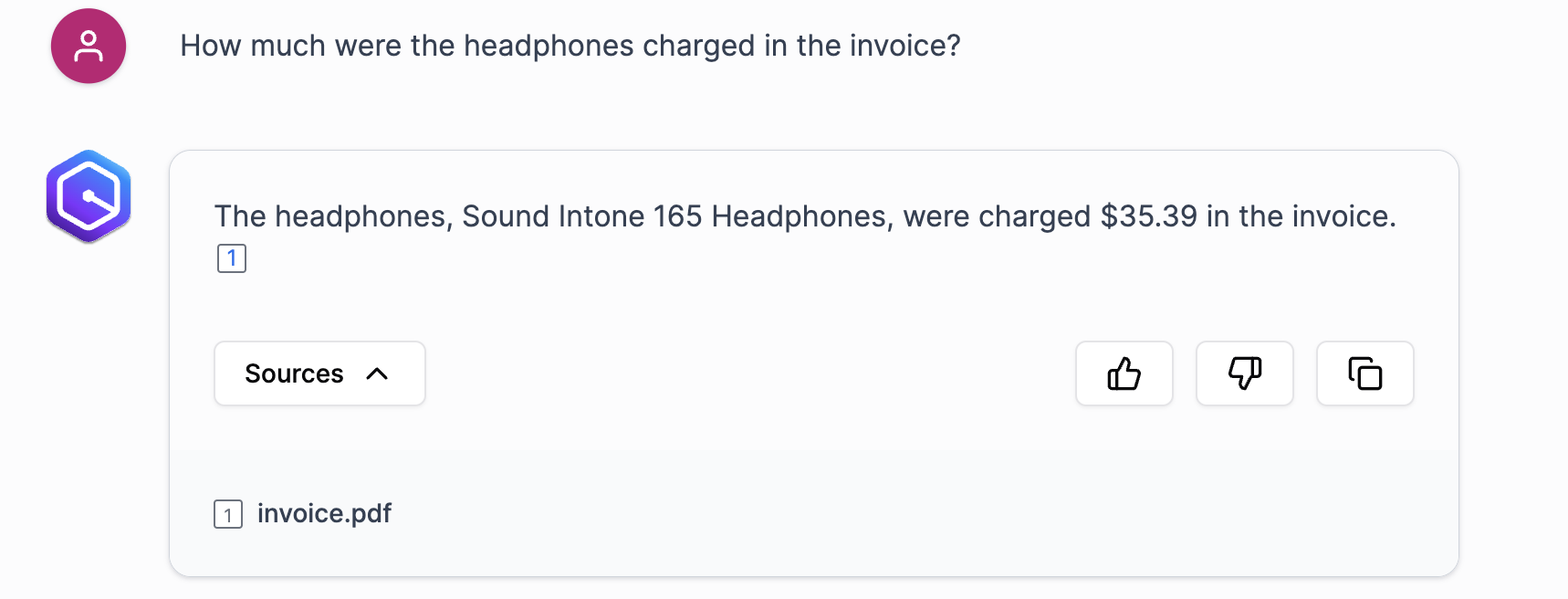This screenshot has width=1568, height=599.
Task: Open the invoice.pdf source link
Action: [324, 513]
